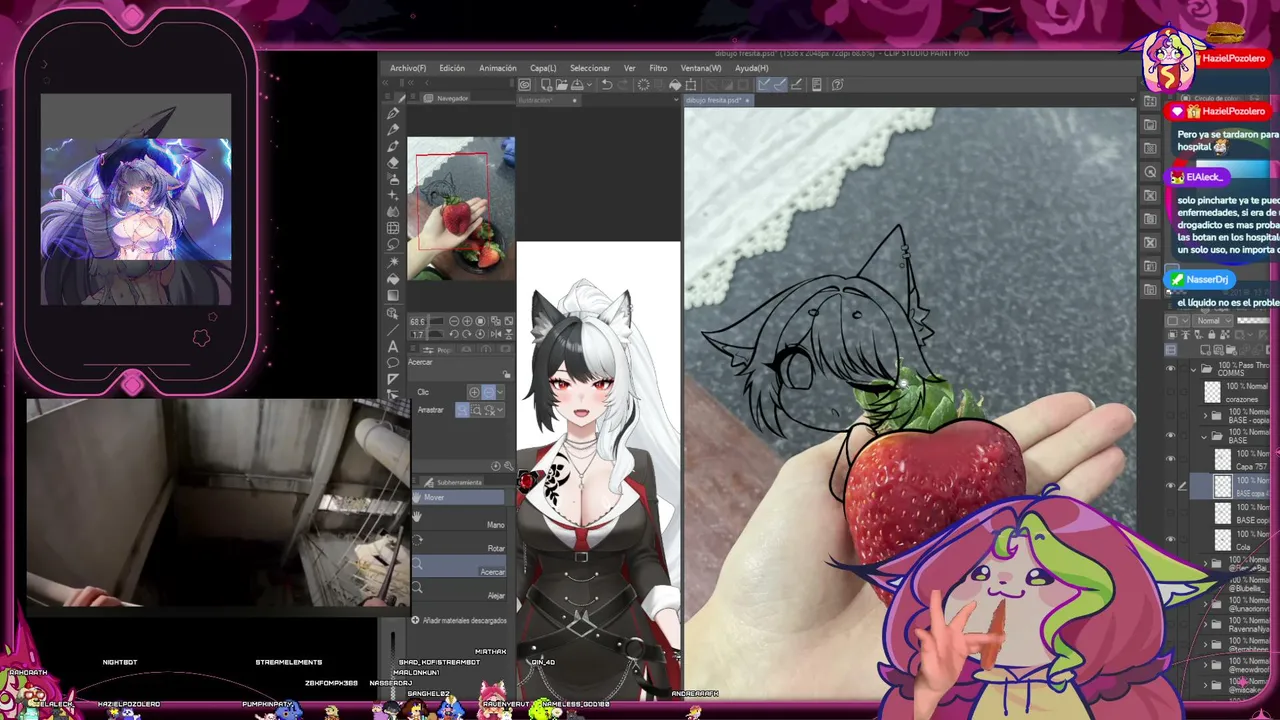Screen dimensions: 1280x720
Task: Select the Capa 757 layer thumbnail
Action: click(x=1223, y=459)
